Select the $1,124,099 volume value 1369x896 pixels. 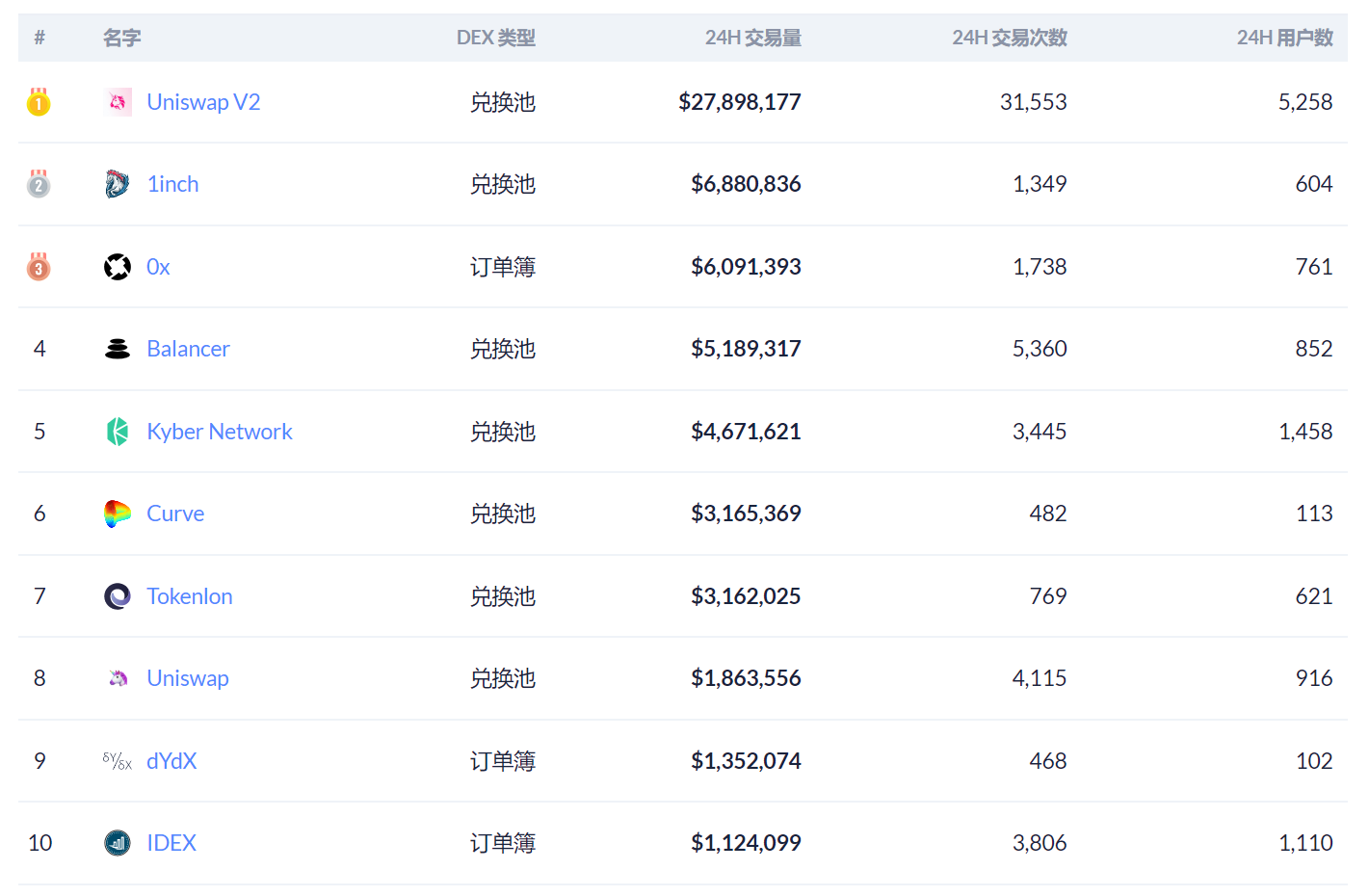746,843
